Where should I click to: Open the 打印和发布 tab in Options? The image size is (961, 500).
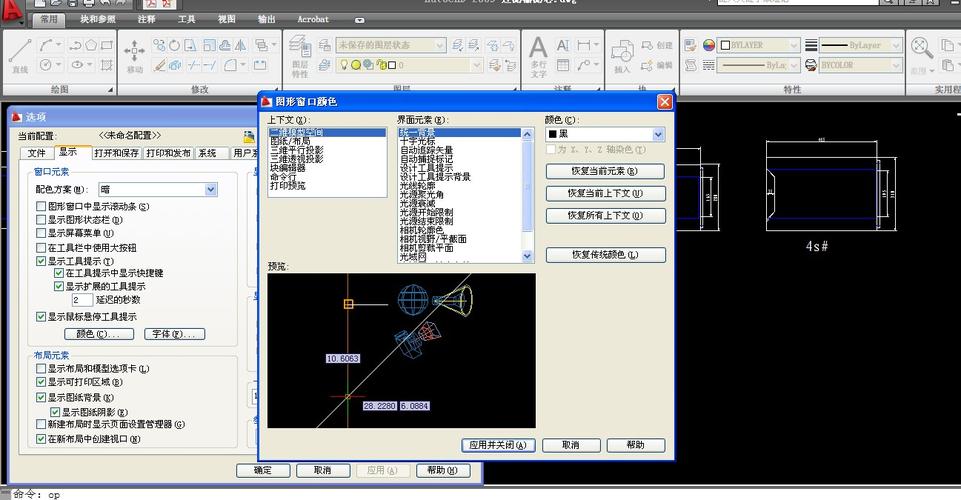[169, 153]
